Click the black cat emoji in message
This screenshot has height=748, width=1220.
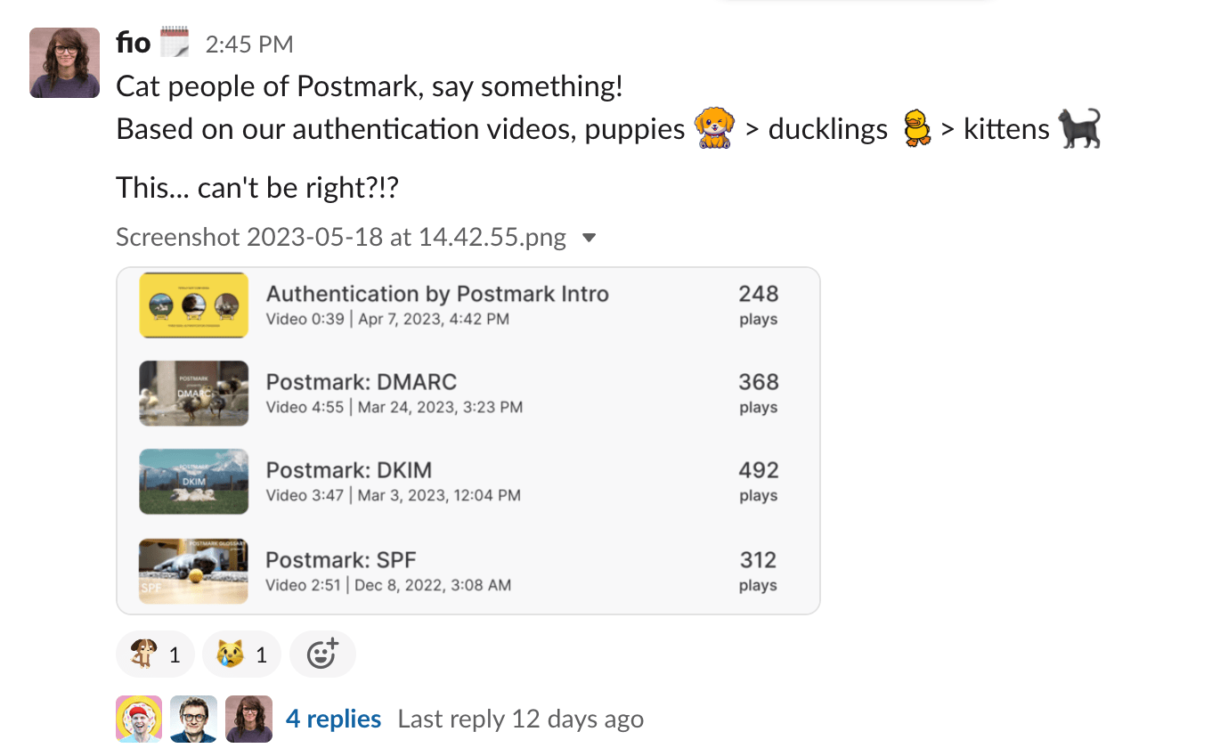1079,129
